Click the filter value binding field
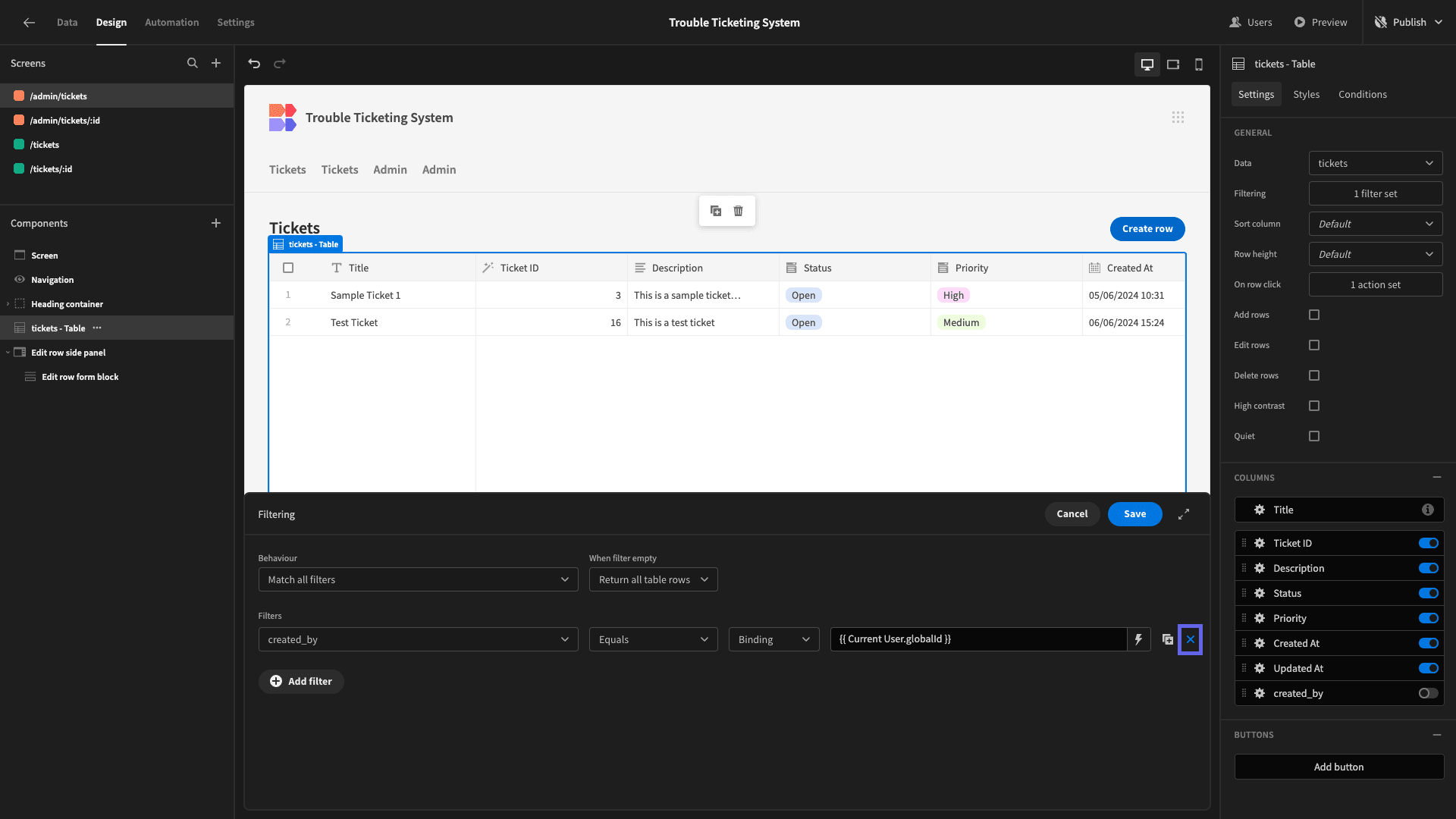This screenshot has width=1456, height=819. click(978, 639)
